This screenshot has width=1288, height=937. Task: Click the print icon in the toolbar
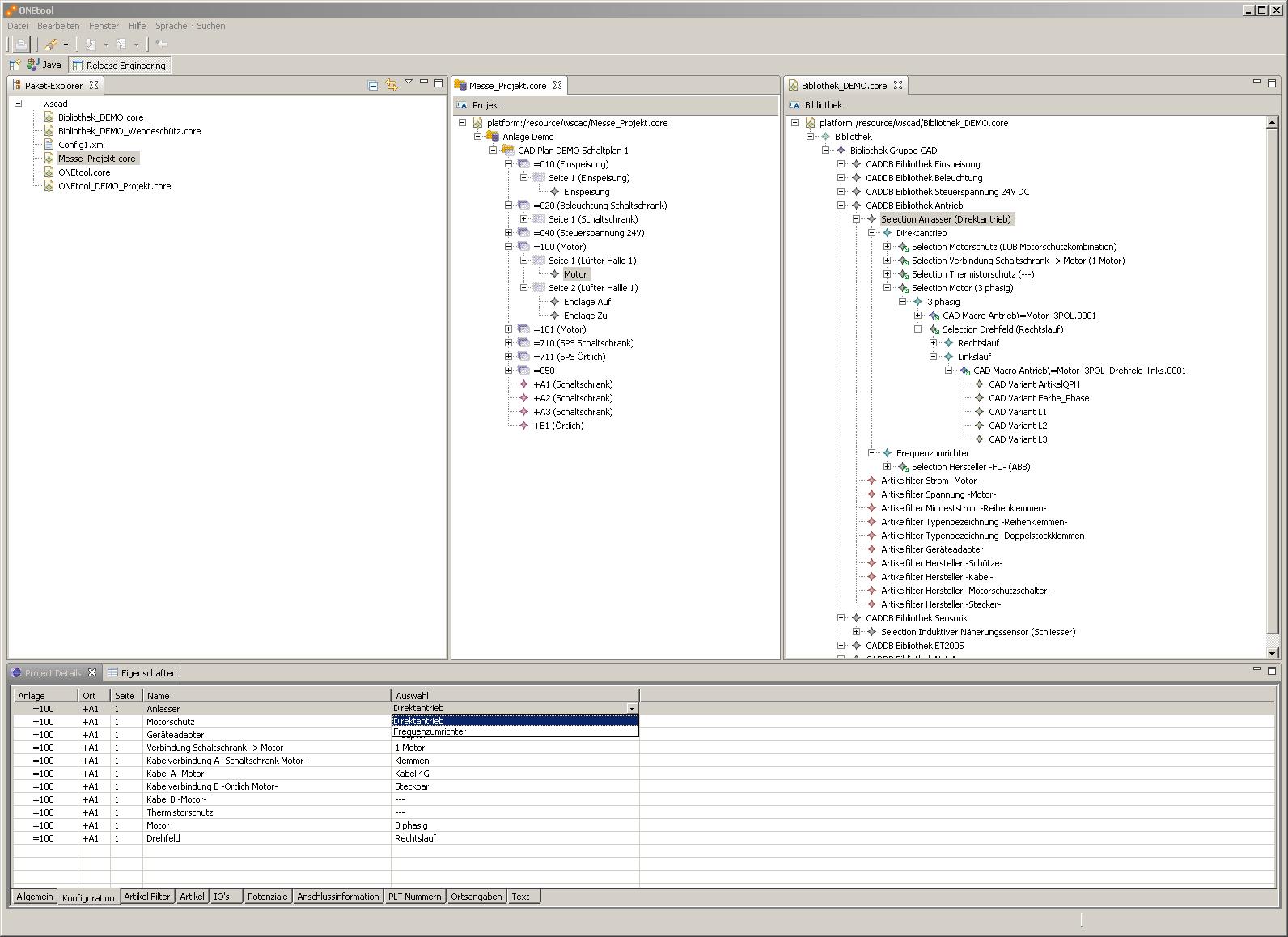(21, 45)
